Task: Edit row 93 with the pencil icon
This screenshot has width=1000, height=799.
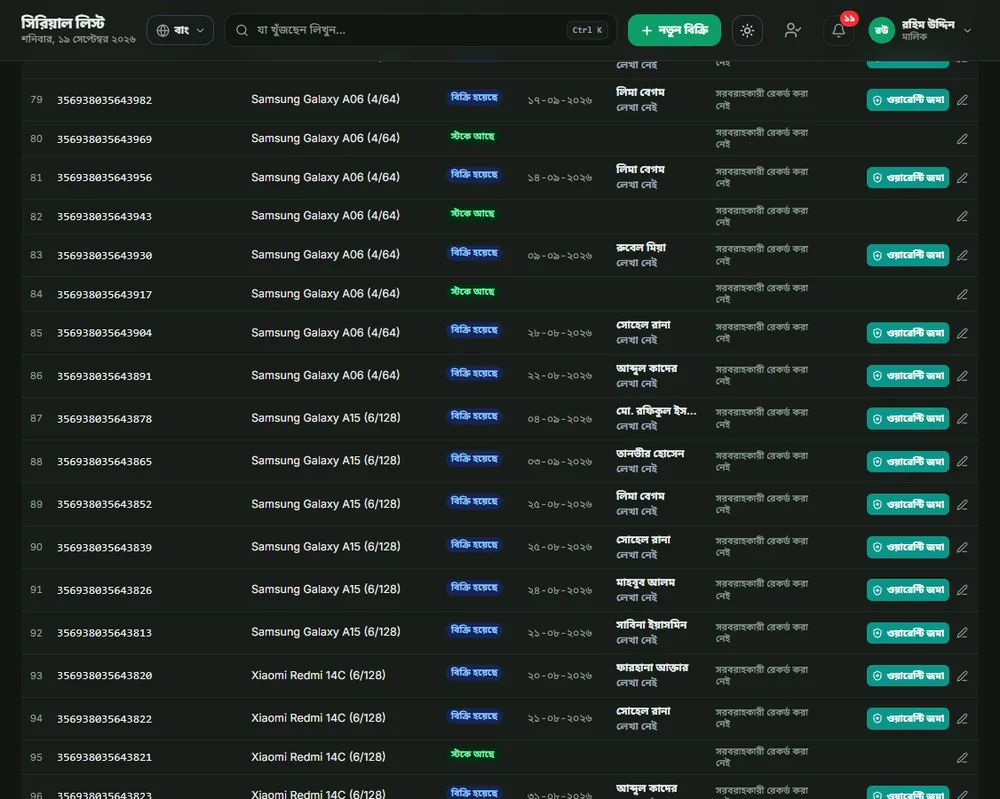Action: point(962,676)
